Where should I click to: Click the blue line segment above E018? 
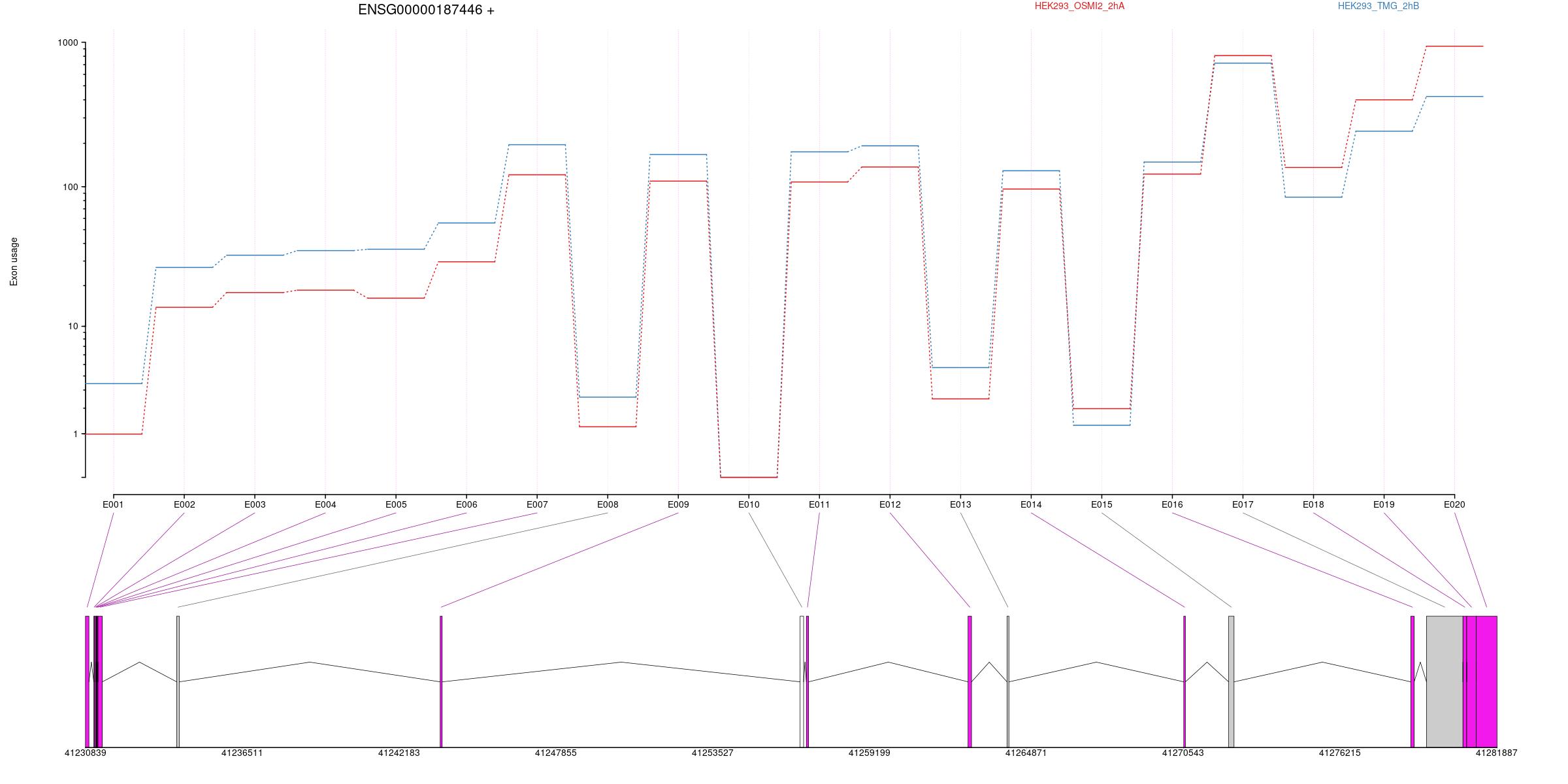click(1313, 197)
